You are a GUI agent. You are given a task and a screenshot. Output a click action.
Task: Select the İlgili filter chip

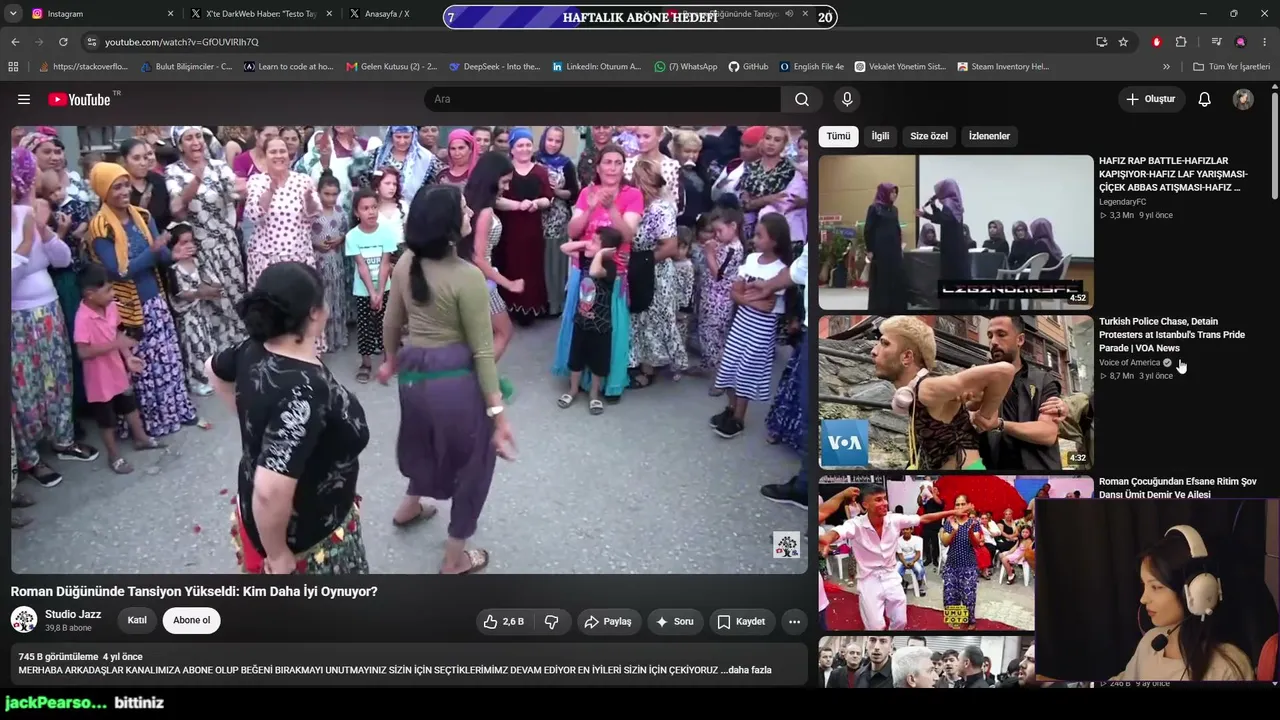pos(880,136)
